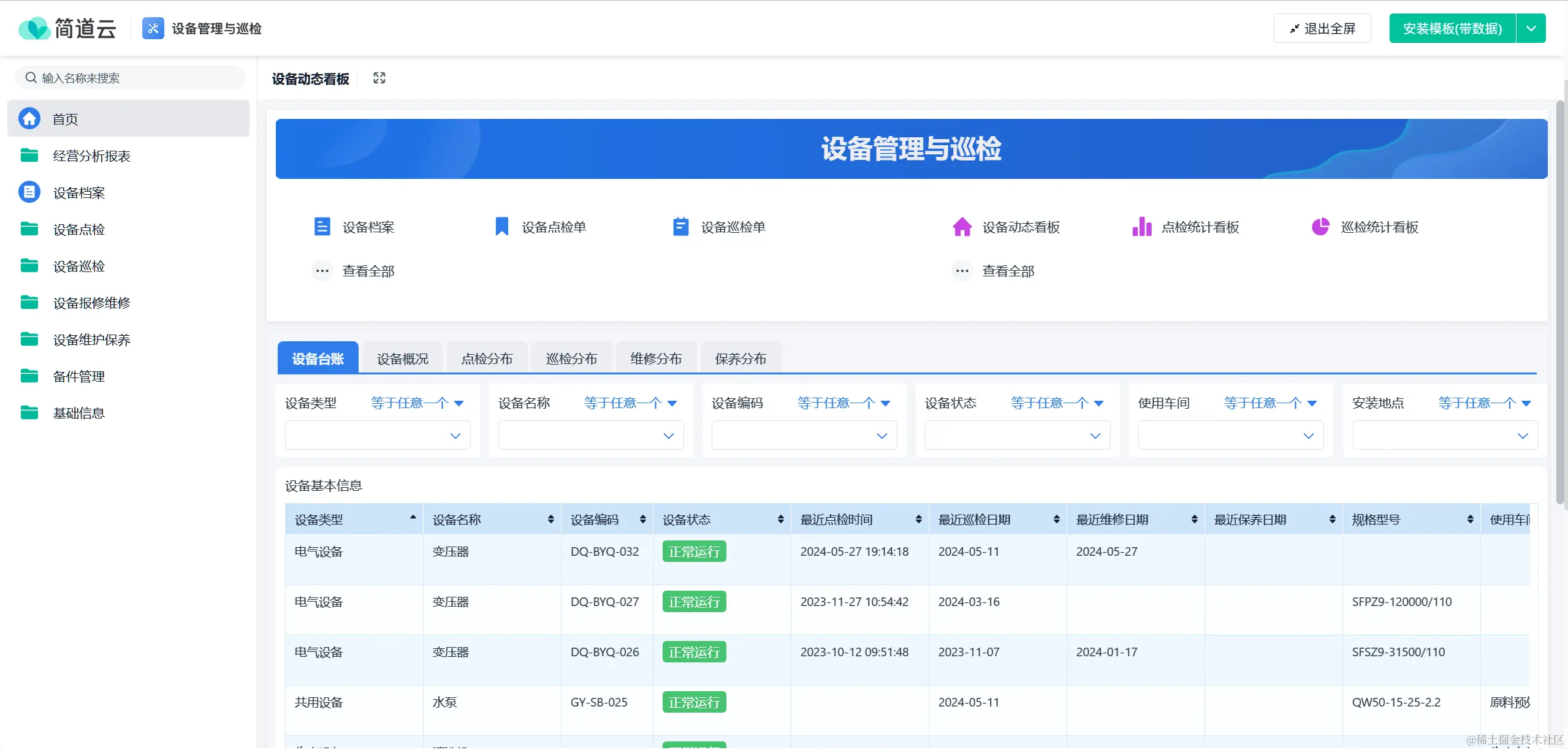Screen dimensions: 1568x750
Task: Click the 安装模板(带数据) button
Action: pyautogui.click(x=1452, y=29)
